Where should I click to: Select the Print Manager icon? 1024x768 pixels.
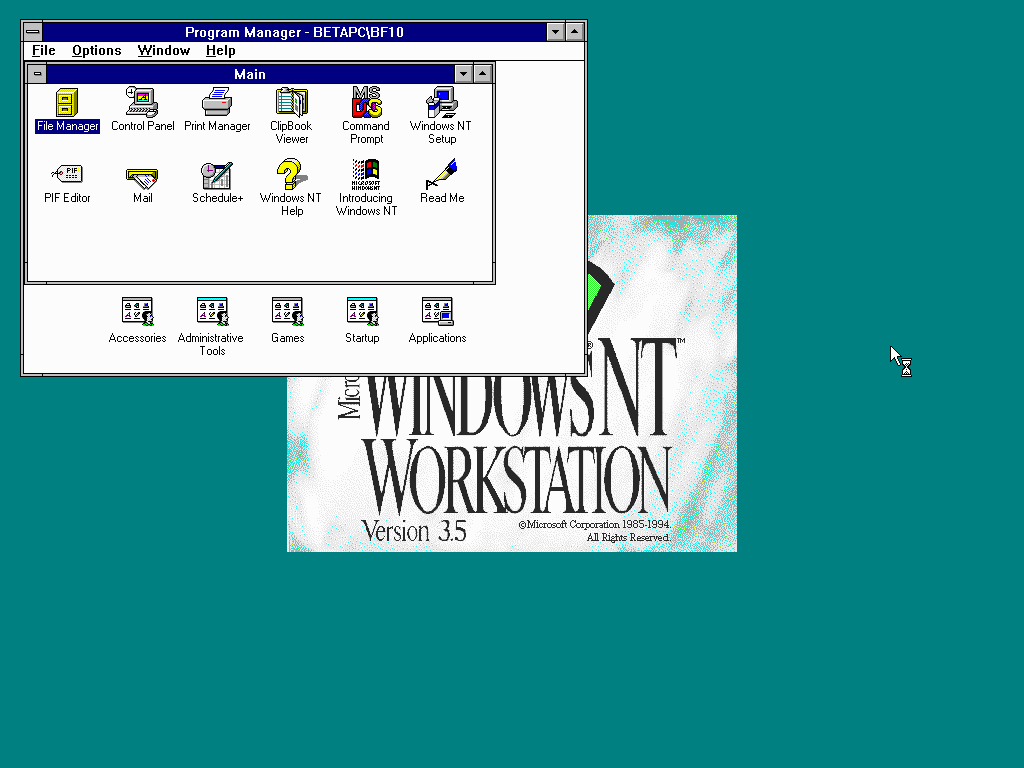coord(217,104)
